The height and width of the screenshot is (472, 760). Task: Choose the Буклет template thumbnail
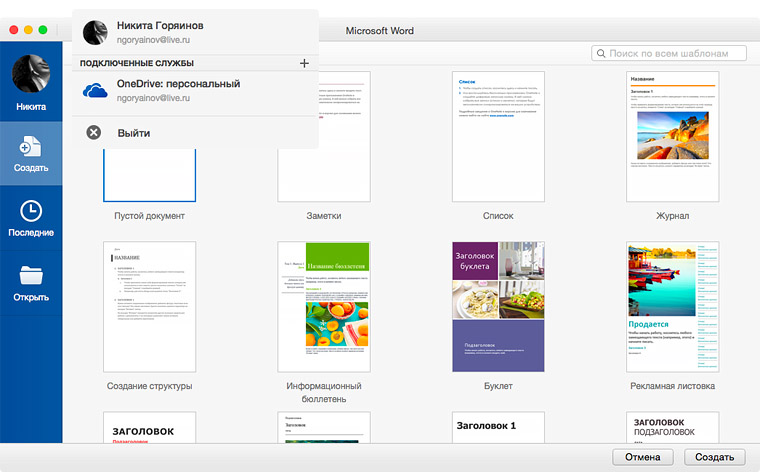point(498,307)
